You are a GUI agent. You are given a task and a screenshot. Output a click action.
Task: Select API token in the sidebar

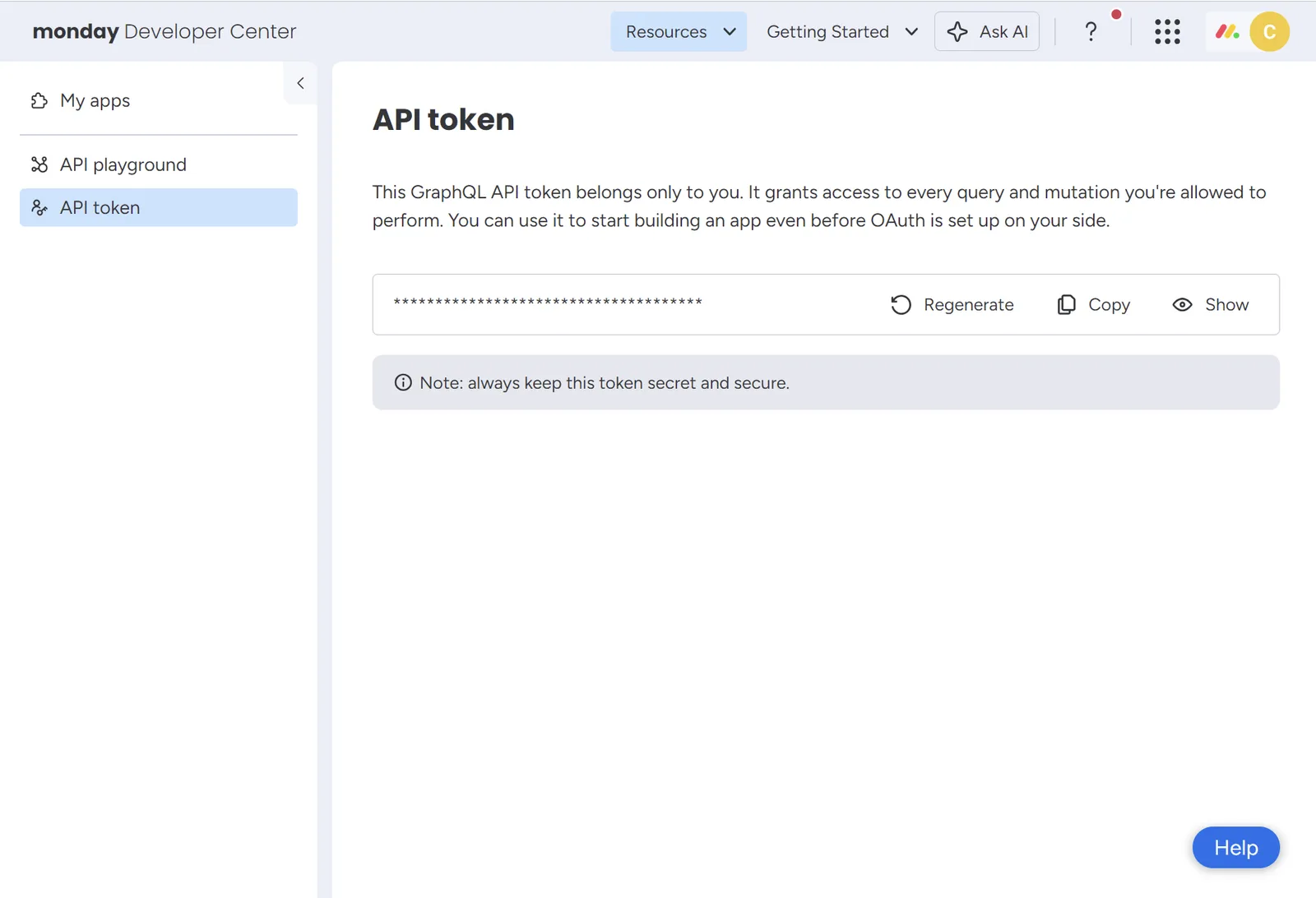(158, 207)
